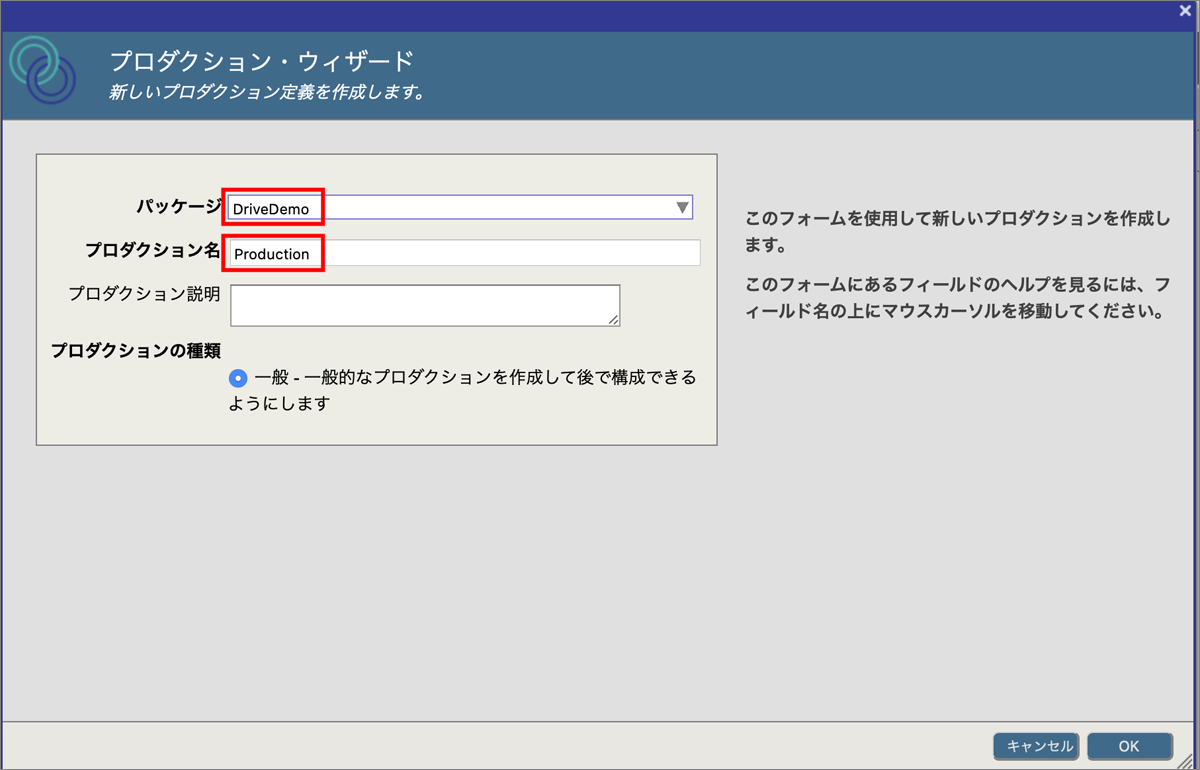
Task: Click the プロダクション名 field containing Production
Action: pos(465,253)
